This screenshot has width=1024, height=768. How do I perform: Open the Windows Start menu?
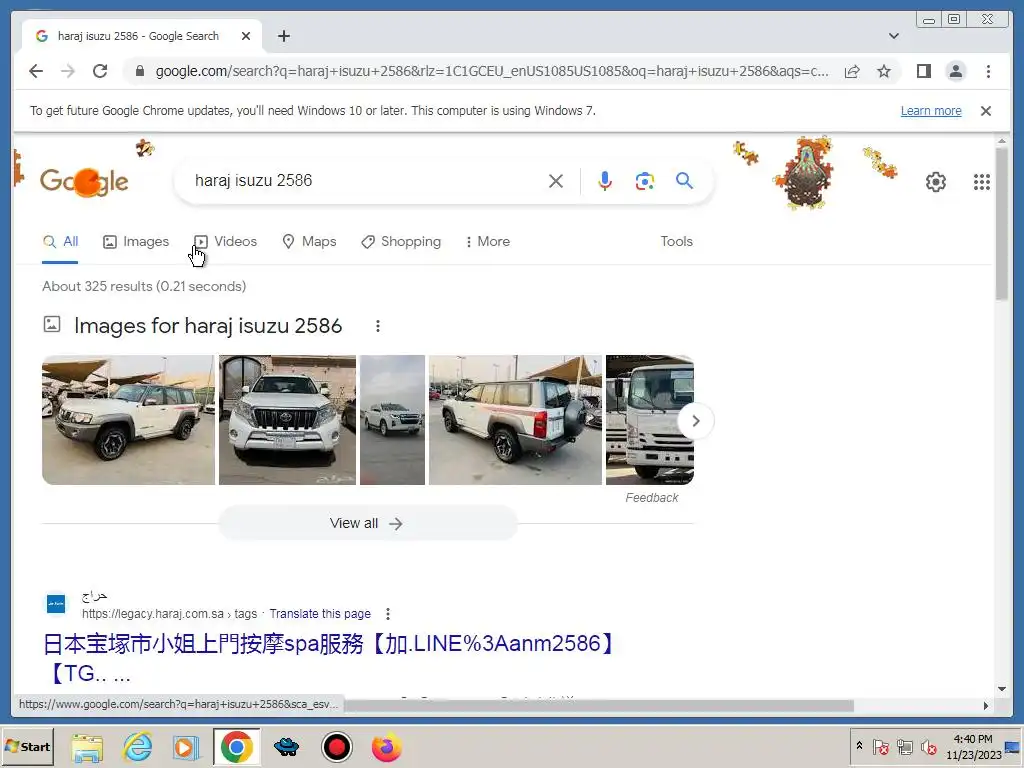pos(27,746)
